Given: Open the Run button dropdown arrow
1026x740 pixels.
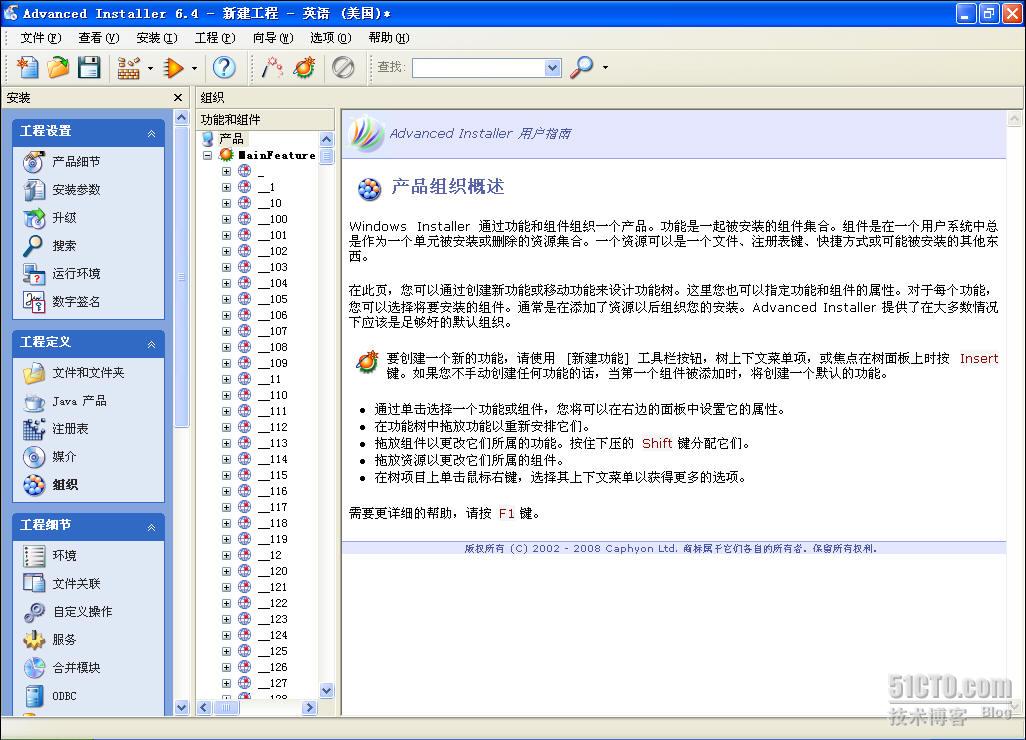Looking at the screenshot, I should [x=194, y=67].
